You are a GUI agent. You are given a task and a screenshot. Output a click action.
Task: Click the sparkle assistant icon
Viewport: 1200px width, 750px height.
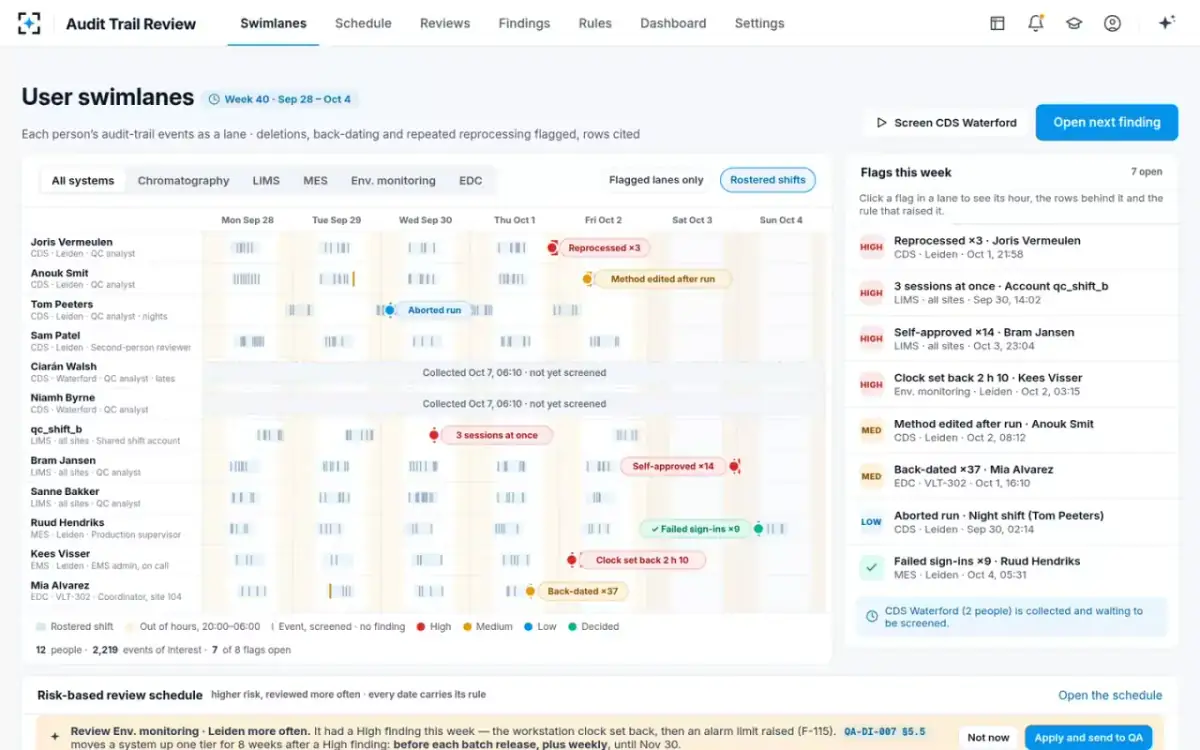[x=1166, y=23]
